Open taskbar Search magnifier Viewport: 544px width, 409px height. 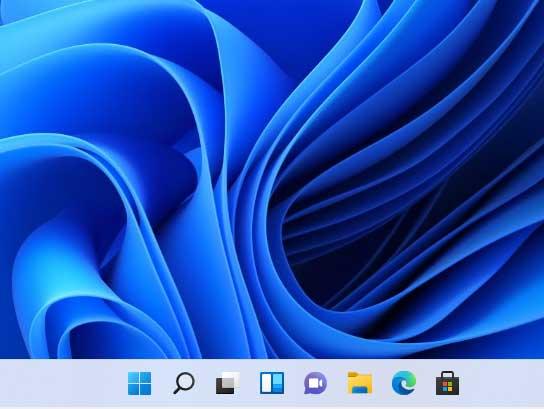click(184, 383)
